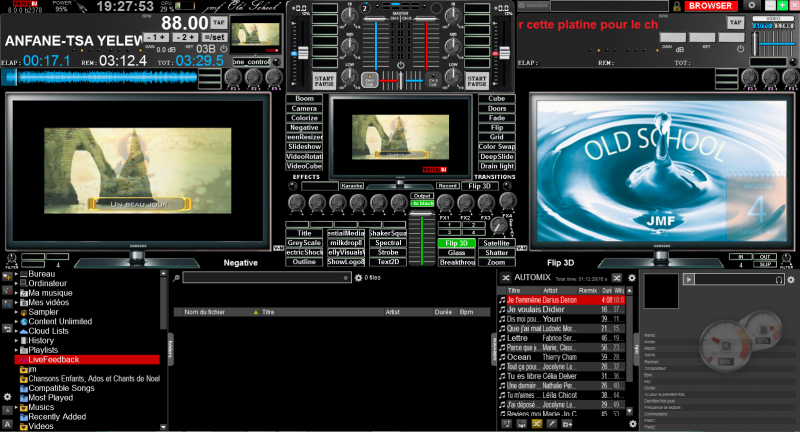Click the padlock icon next to BROWSER
The width and height of the screenshot is (800, 432).
click(677, 6)
